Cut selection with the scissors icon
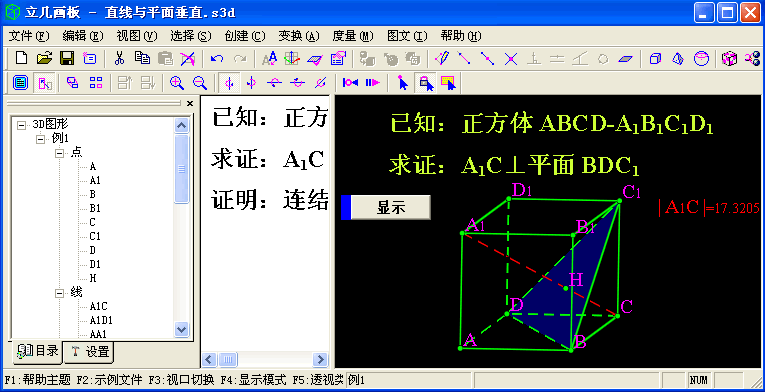 (119, 59)
